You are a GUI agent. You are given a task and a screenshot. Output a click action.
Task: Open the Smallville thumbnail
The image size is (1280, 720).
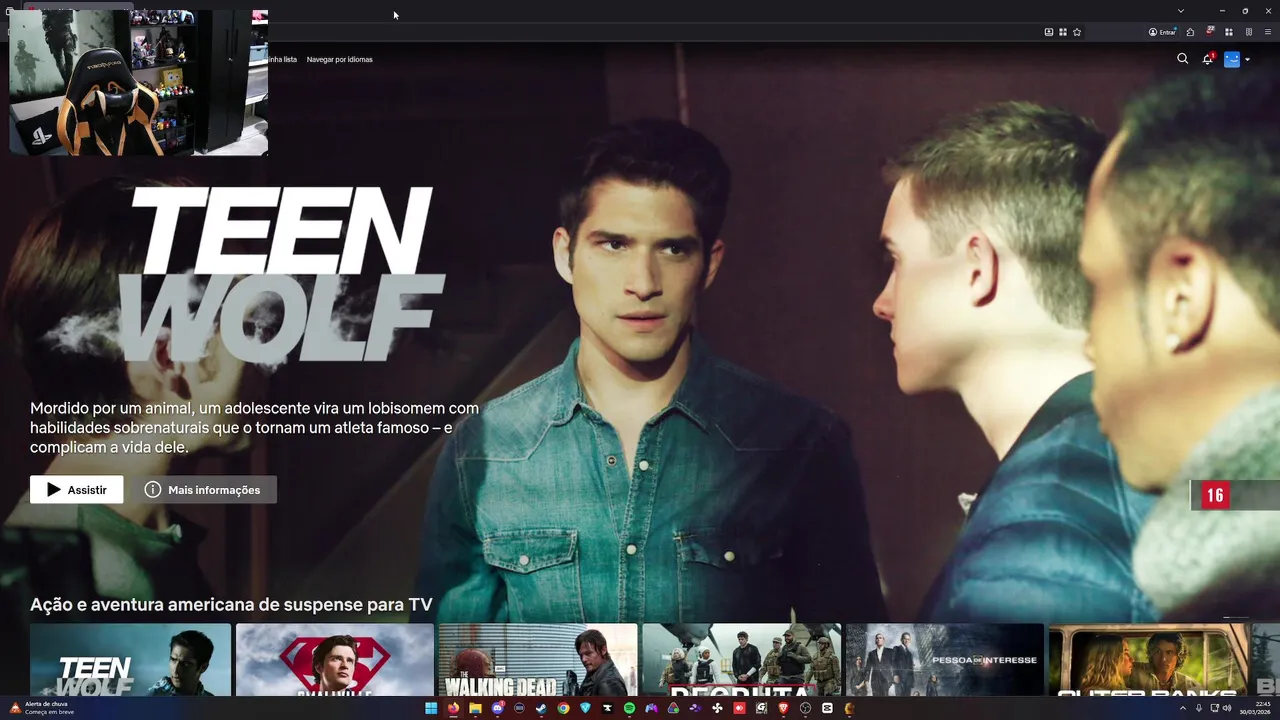pyautogui.click(x=335, y=659)
